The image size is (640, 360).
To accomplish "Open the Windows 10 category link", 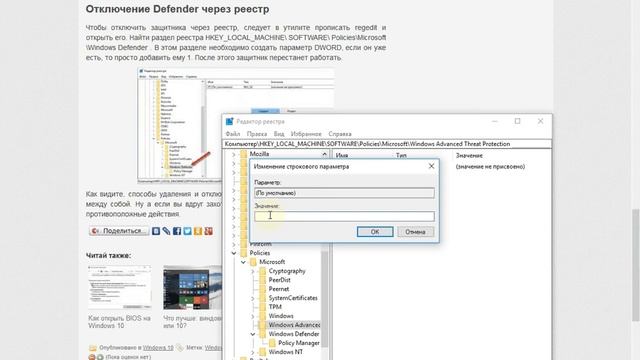I will pos(158,348).
